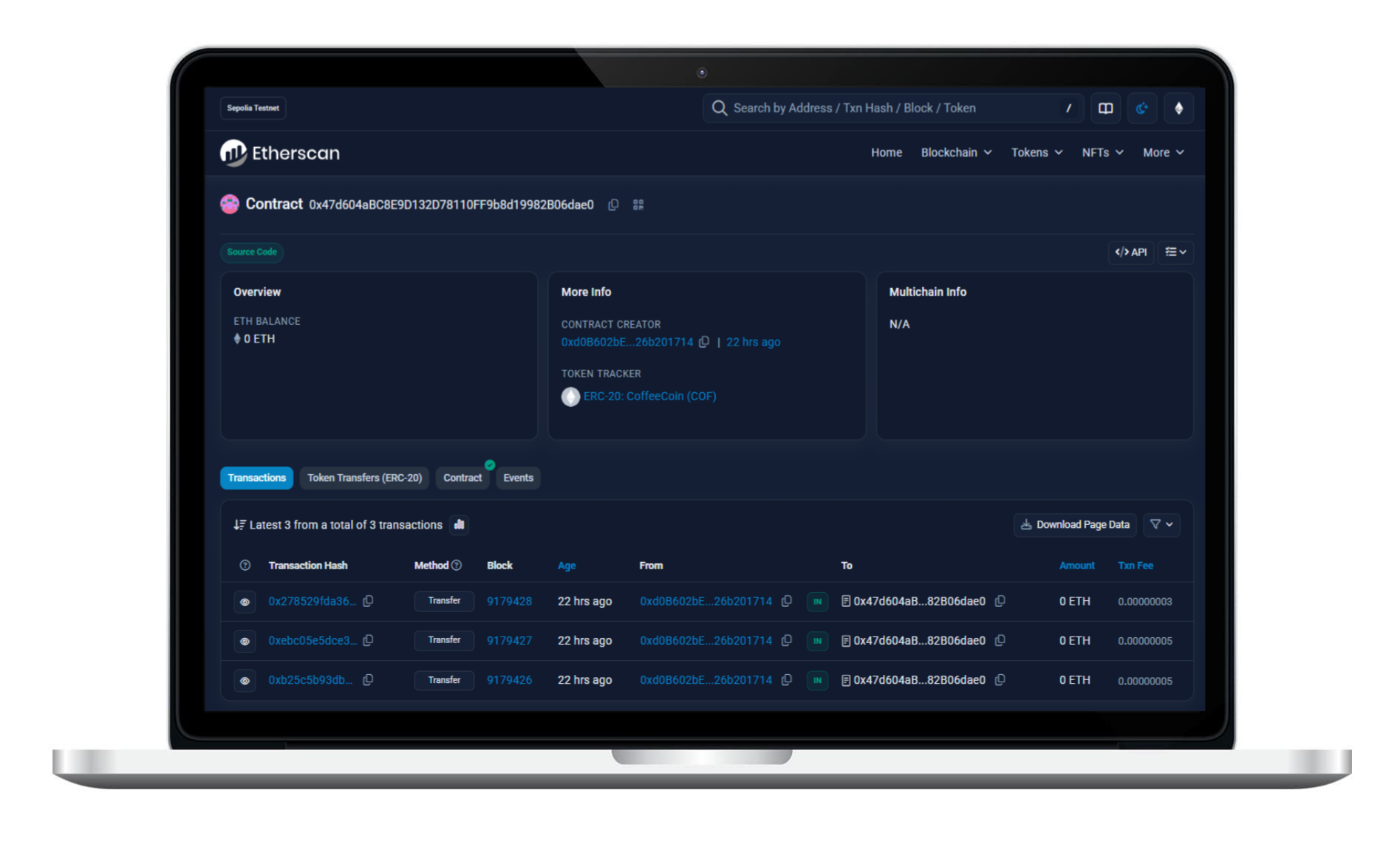Click the help icon in the table header's first column
1400x841 pixels.
click(x=245, y=566)
